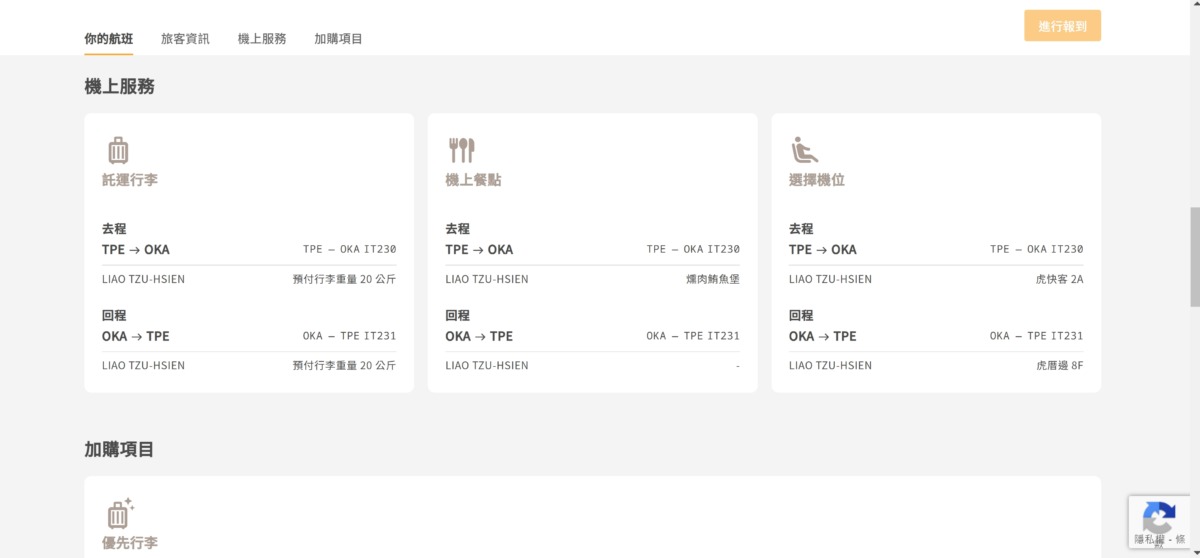This screenshot has width=1200, height=558.
Task: Click the outbound meal 燻肉鮪魚堡
Action: (712, 279)
